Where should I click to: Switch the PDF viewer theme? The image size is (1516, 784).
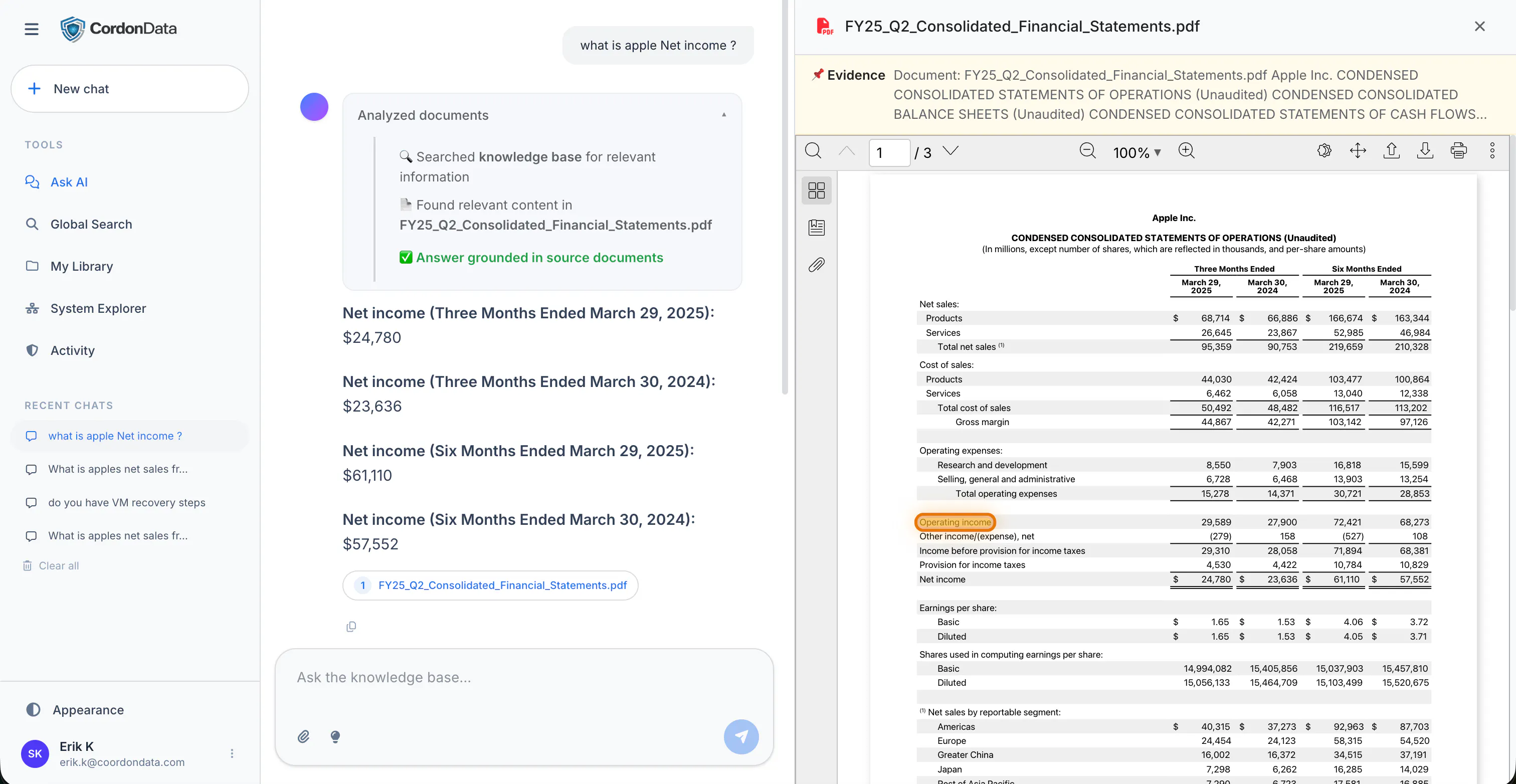point(1324,151)
